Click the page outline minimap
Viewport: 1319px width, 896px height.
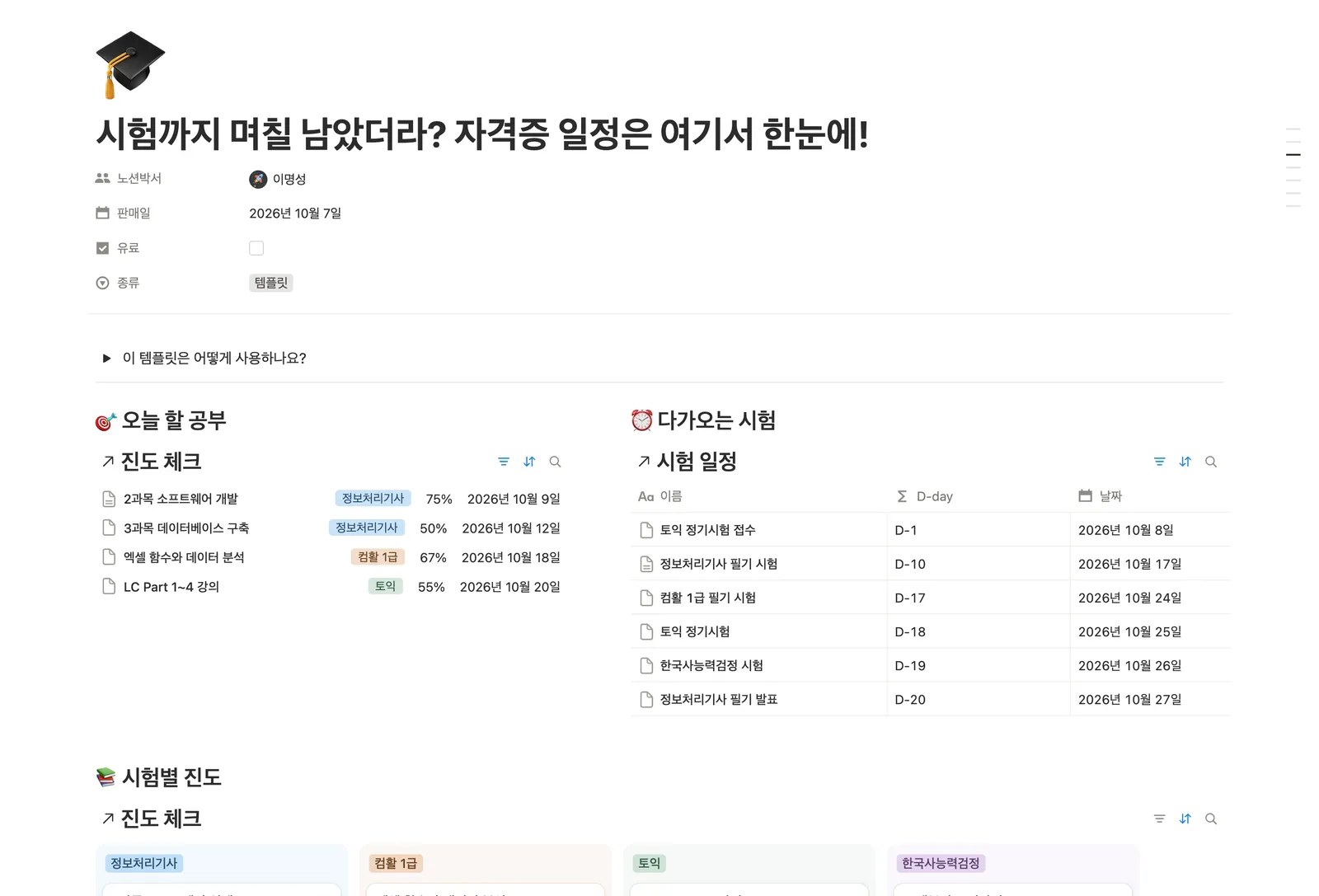1293,167
